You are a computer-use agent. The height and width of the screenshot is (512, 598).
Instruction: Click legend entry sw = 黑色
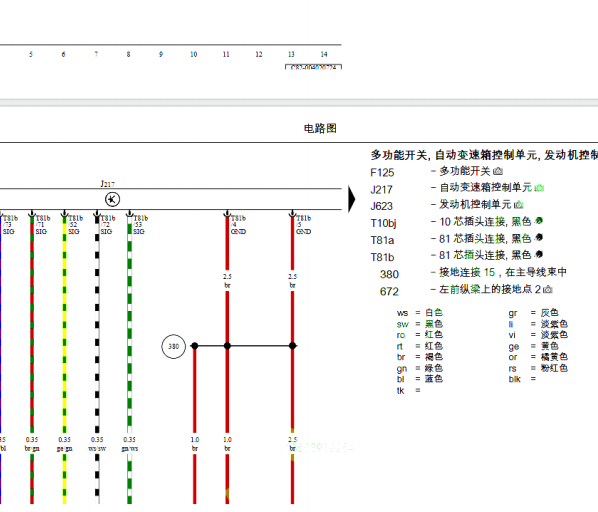click(x=420, y=324)
